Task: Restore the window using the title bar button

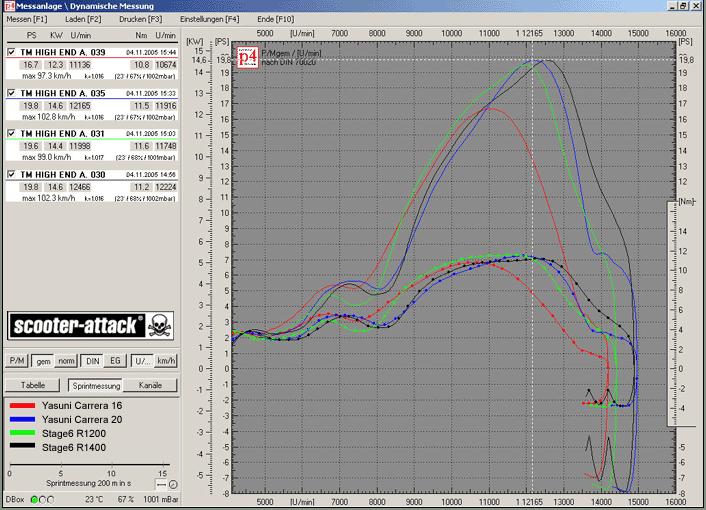Action: pyautogui.click(x=682, y=6)
